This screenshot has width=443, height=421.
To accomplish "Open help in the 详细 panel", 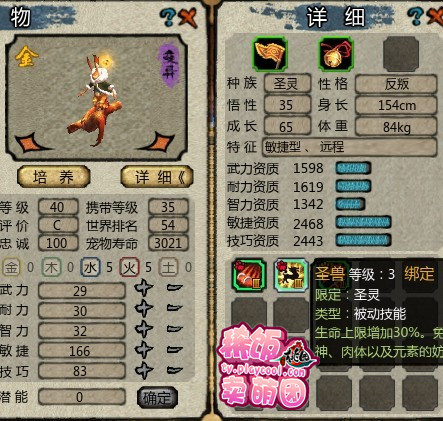I will [415, 16].
